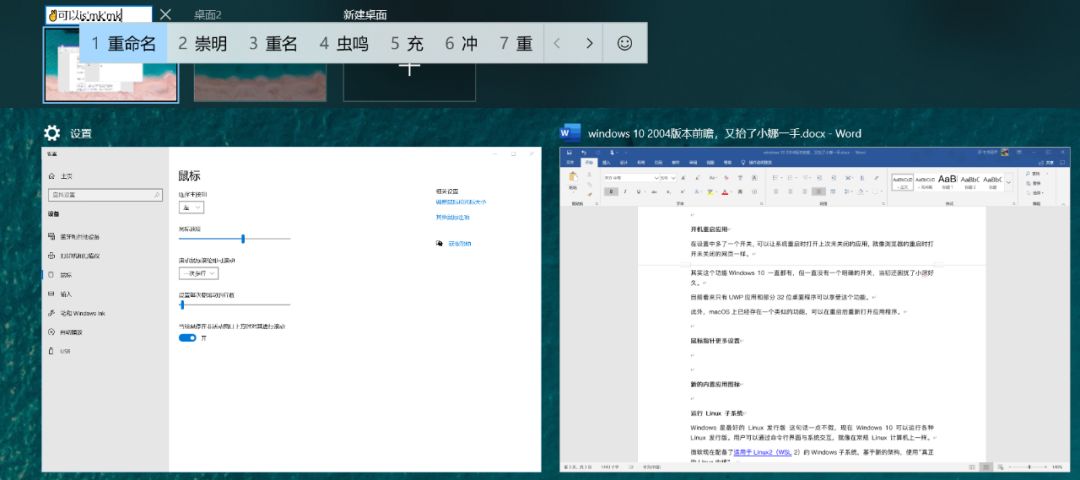Screen dimensions: 1080x480
Task: Go to next IME candidate page arrow
Action: [589, 43]
